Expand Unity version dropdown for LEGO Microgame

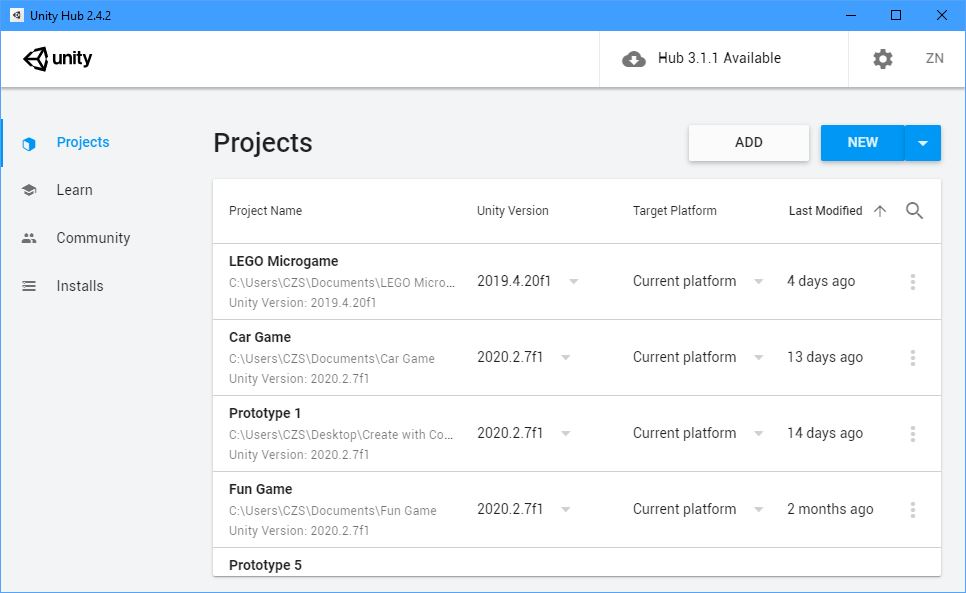click(x=573, y=282)
